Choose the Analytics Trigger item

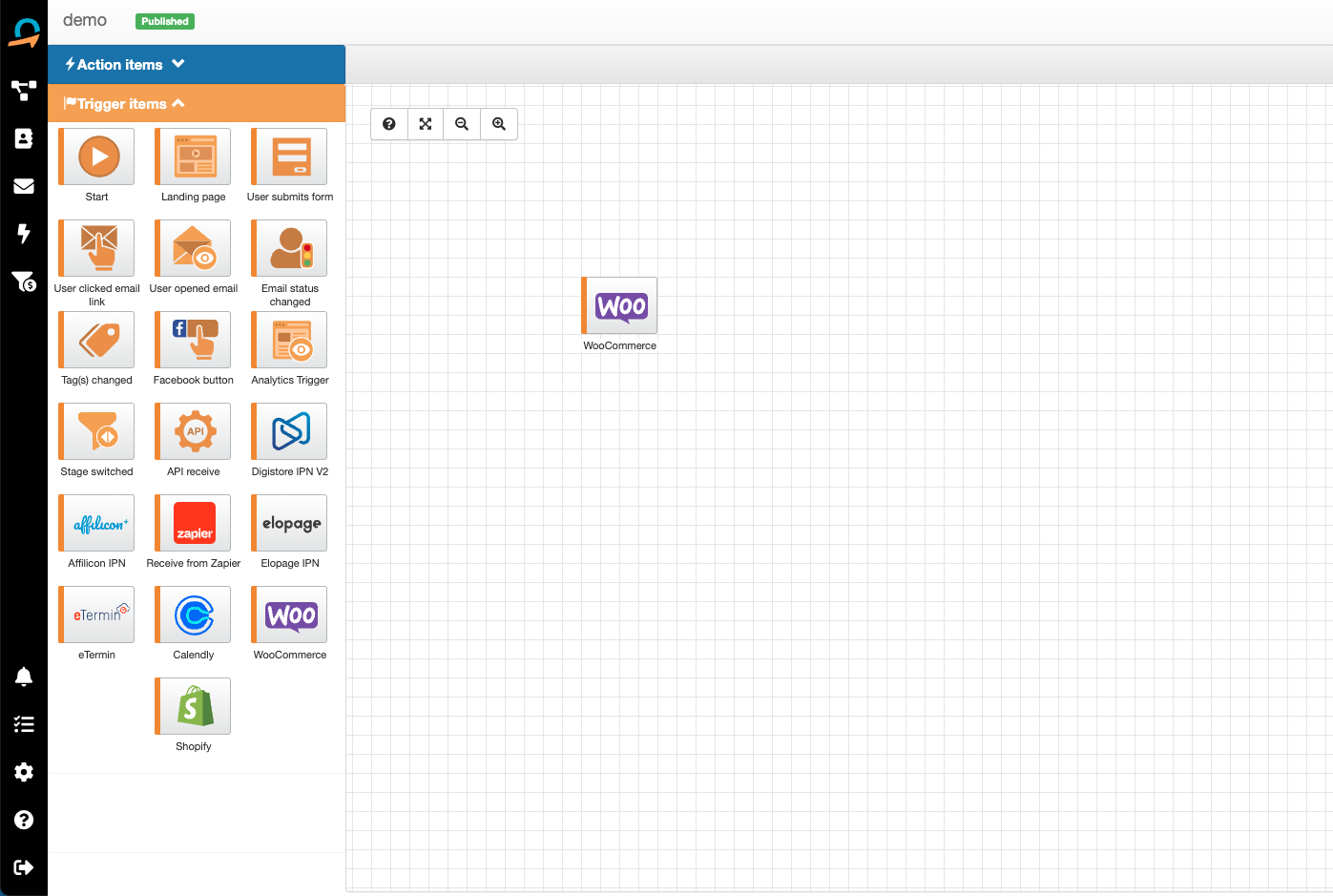point(289,341)
